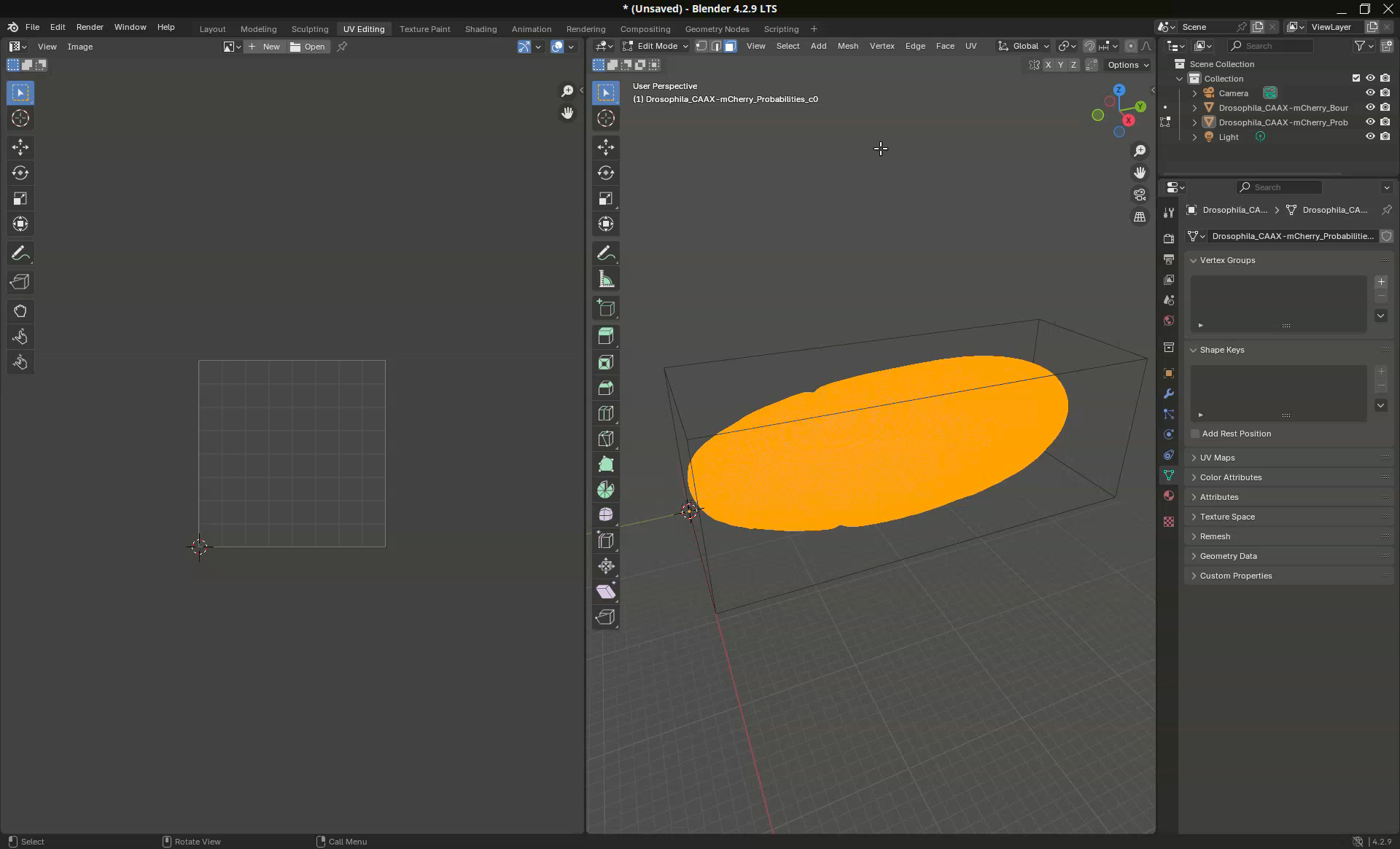Click the Rip Region tool in UV toolbar
The height and width of the screenshot is (849, 1400).
click(x=20, y=282)
